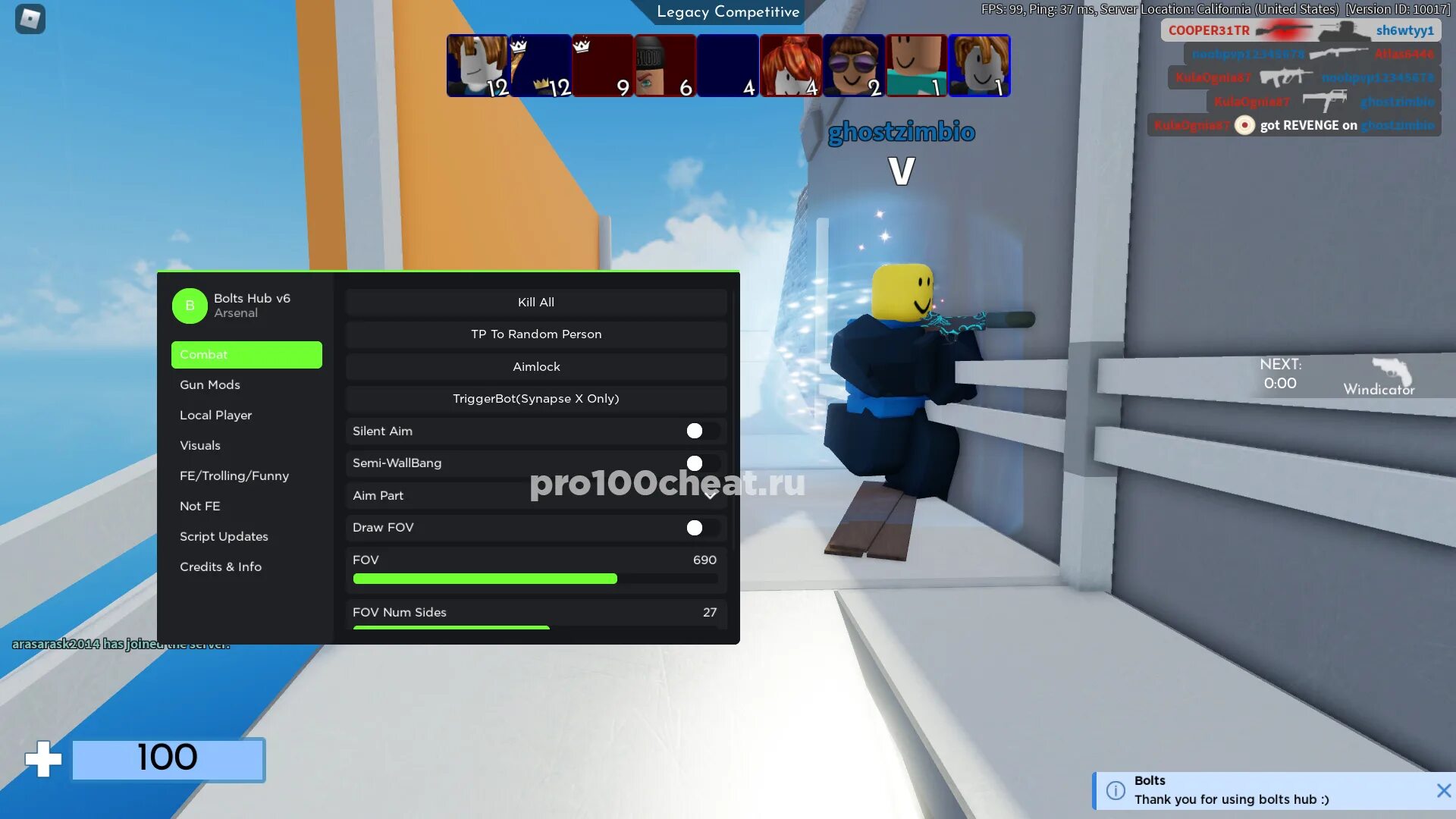1456x819 pixels.
Task: Click TP To Random Person button
Action: click(535, 333)
